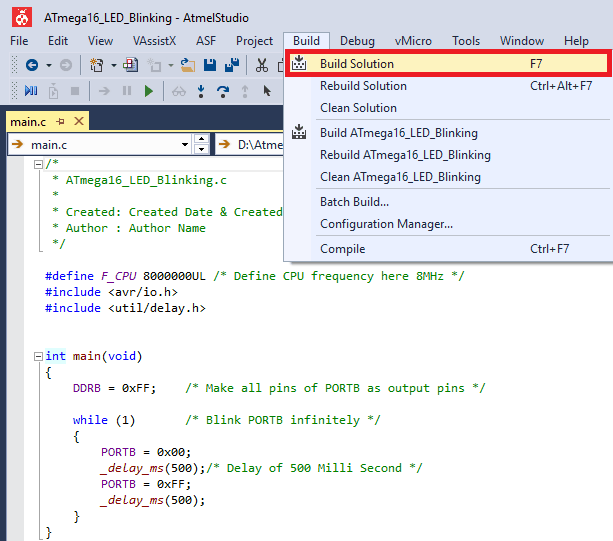Close the open Build menu

[x=306, y=41]
